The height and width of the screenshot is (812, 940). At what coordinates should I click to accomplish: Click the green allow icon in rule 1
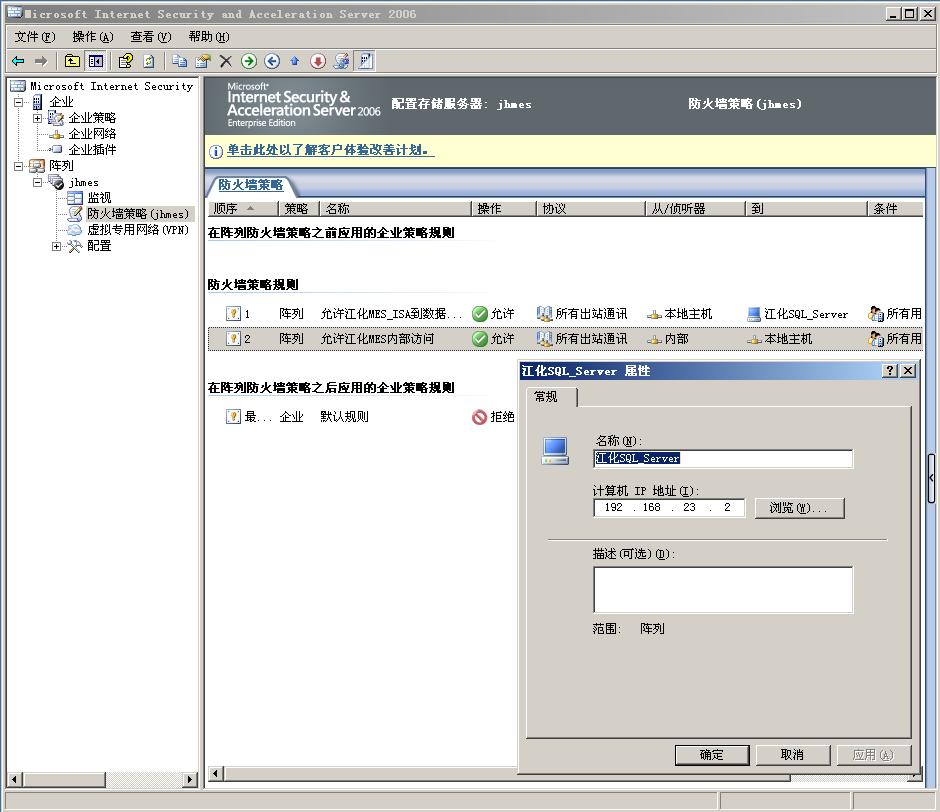click(480, 314)
